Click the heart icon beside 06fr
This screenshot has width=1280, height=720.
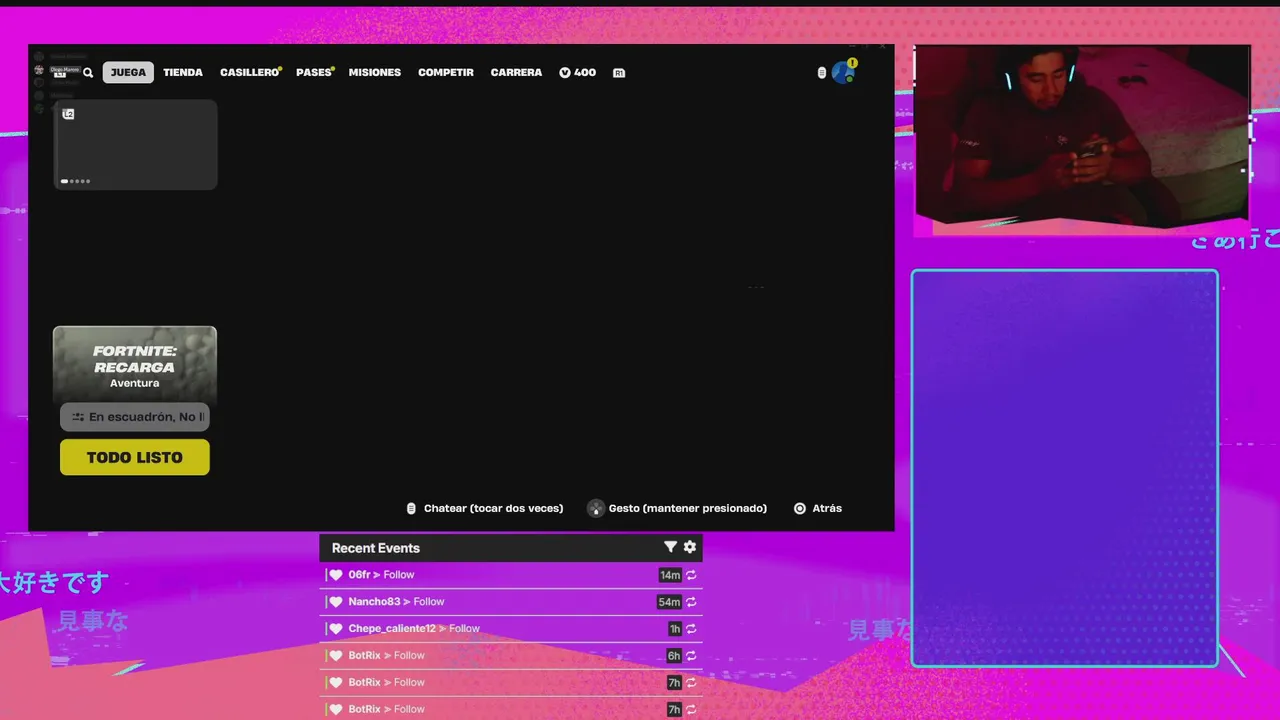point(336,575)
